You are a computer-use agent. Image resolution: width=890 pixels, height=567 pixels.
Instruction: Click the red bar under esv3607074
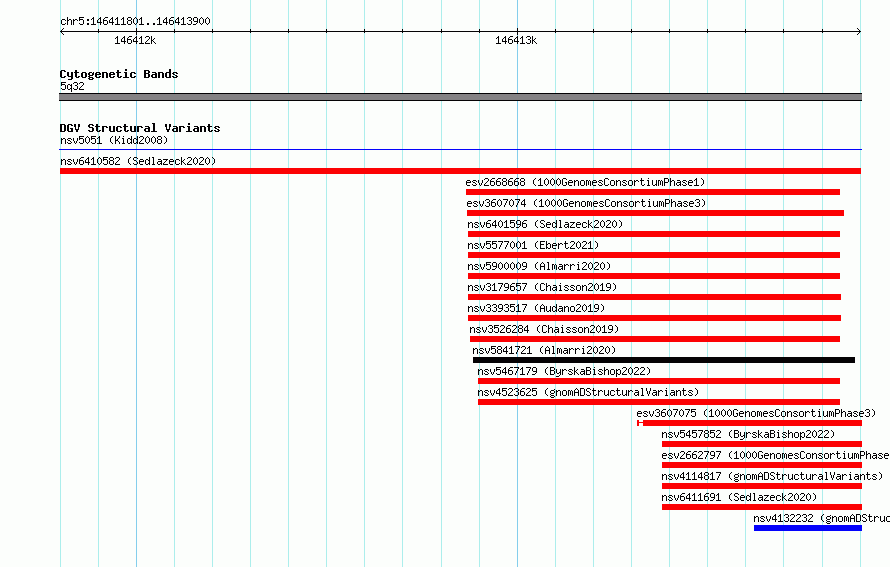pos(656,213)
